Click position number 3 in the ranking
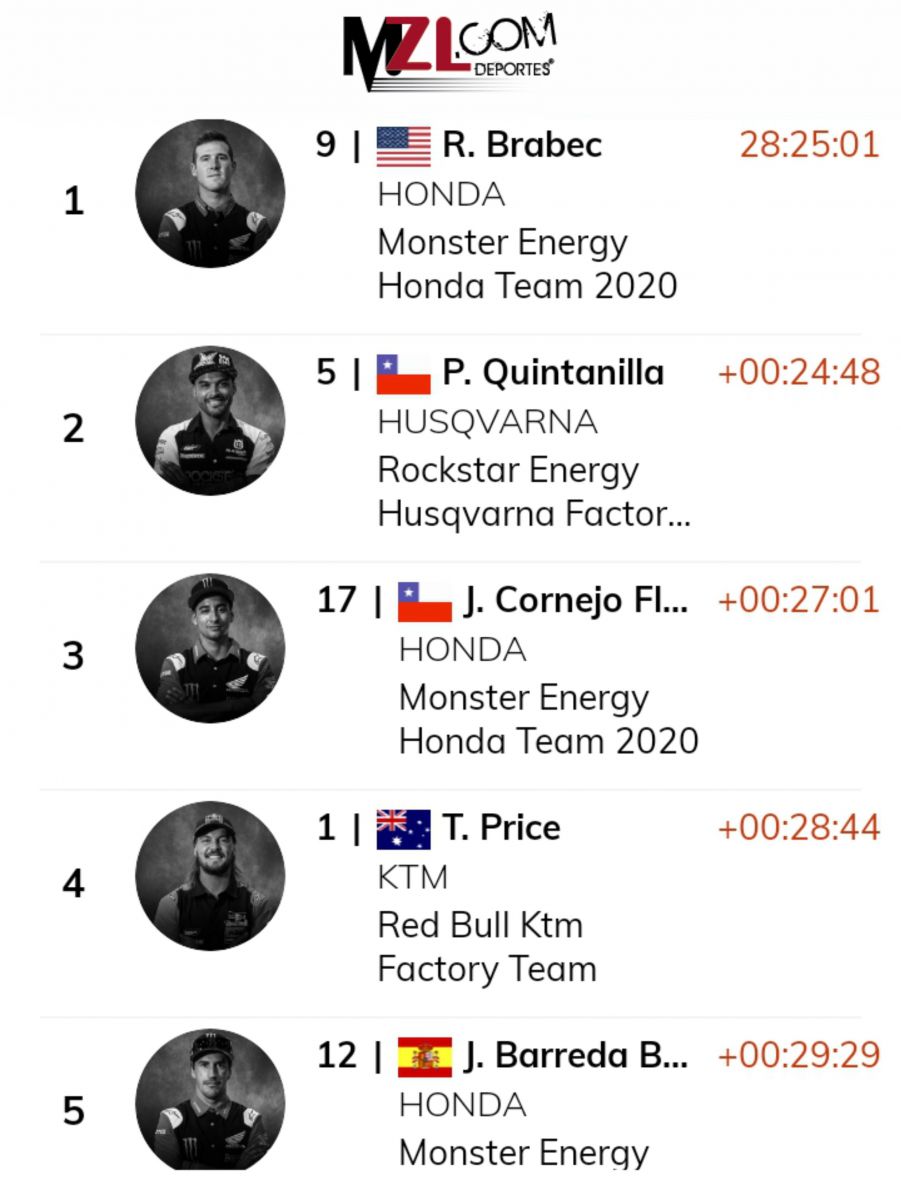 click(x=73, y=657)
